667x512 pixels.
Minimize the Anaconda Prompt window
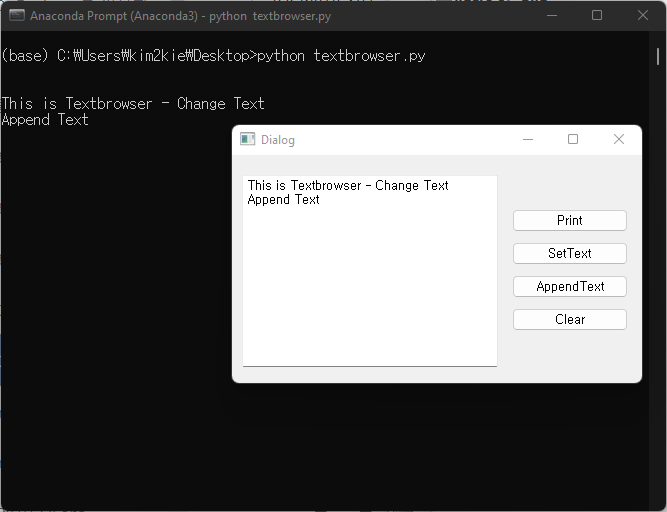(552, 16)
